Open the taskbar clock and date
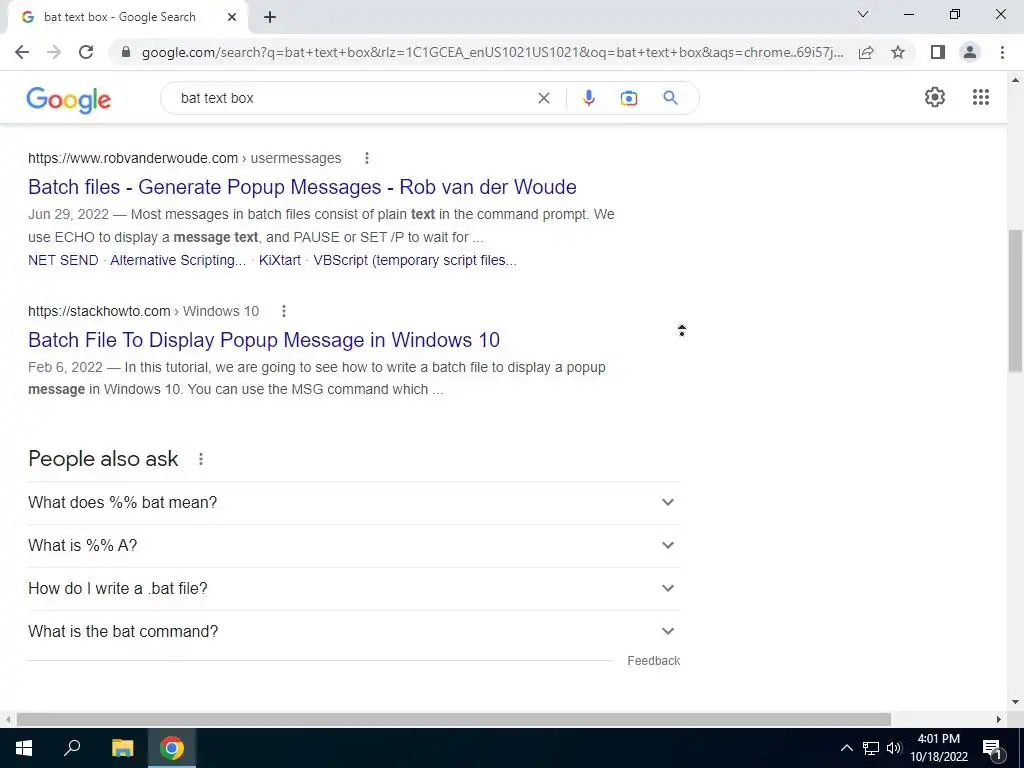Screen dimensions: 1024x768 tap(938, 748)
